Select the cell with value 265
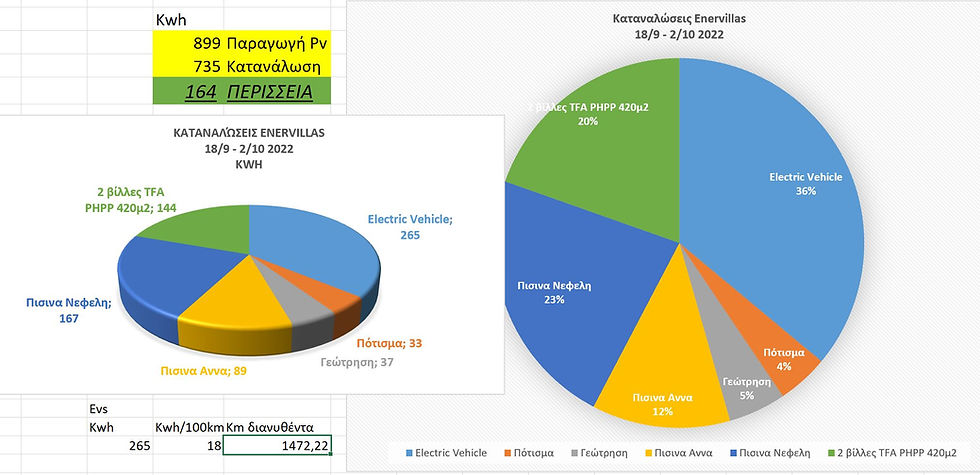This screenshot has height=475, width=980. tap(120, 445)
